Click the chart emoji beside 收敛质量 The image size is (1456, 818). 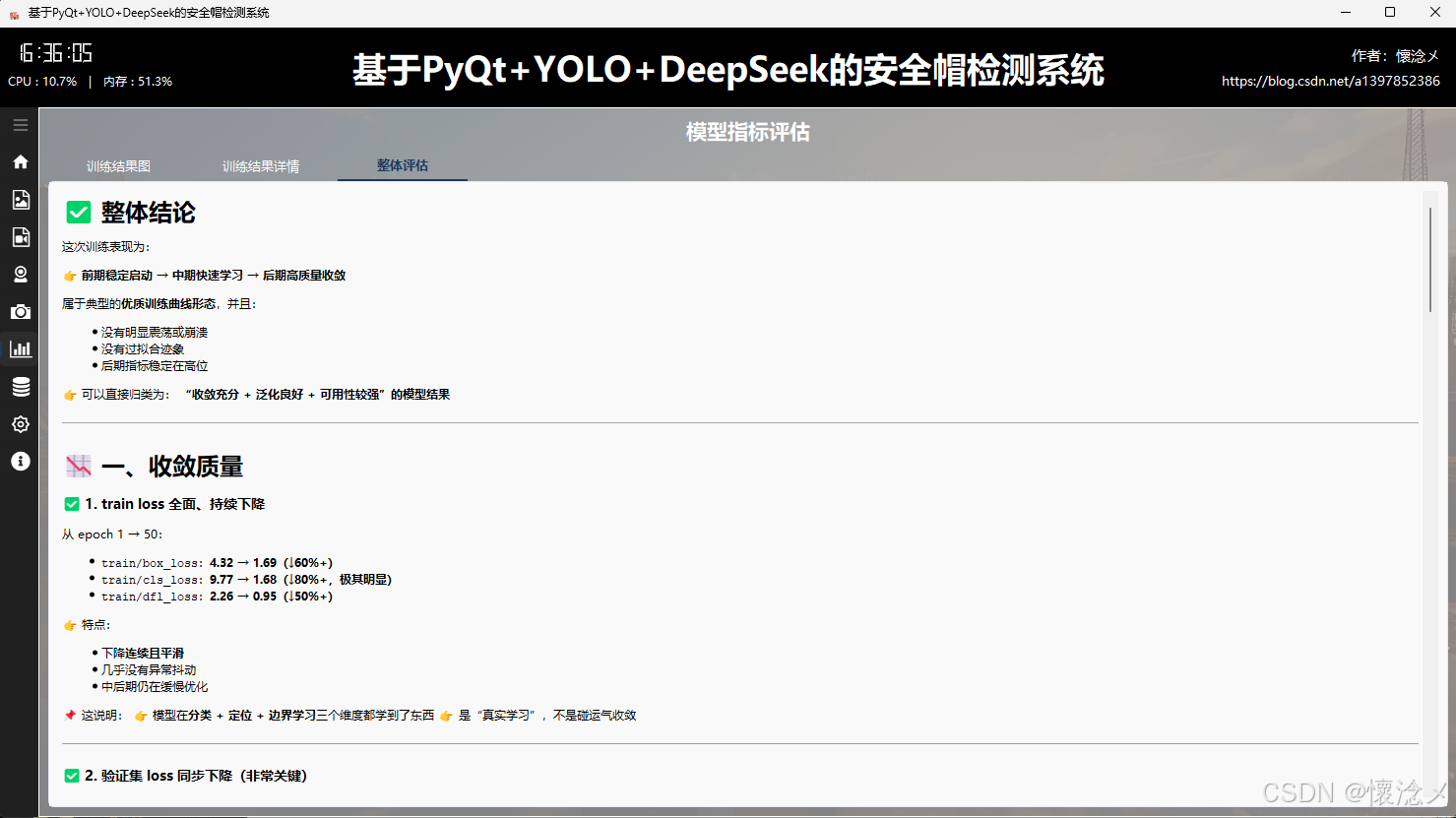point(78,466)
